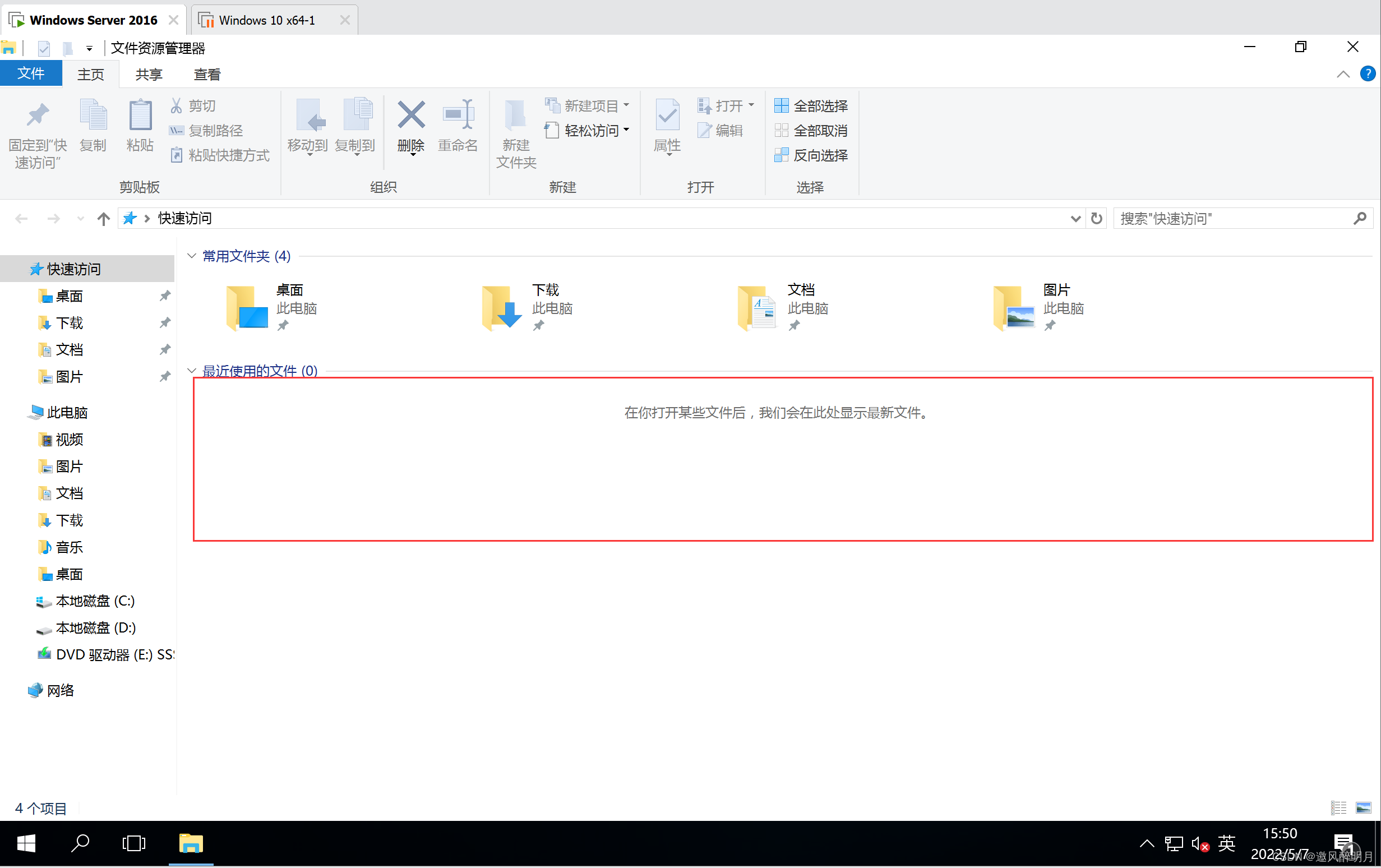
Task: Click the volume icon in system tray
Action: pyautogui.click(x=1200, y=844)
